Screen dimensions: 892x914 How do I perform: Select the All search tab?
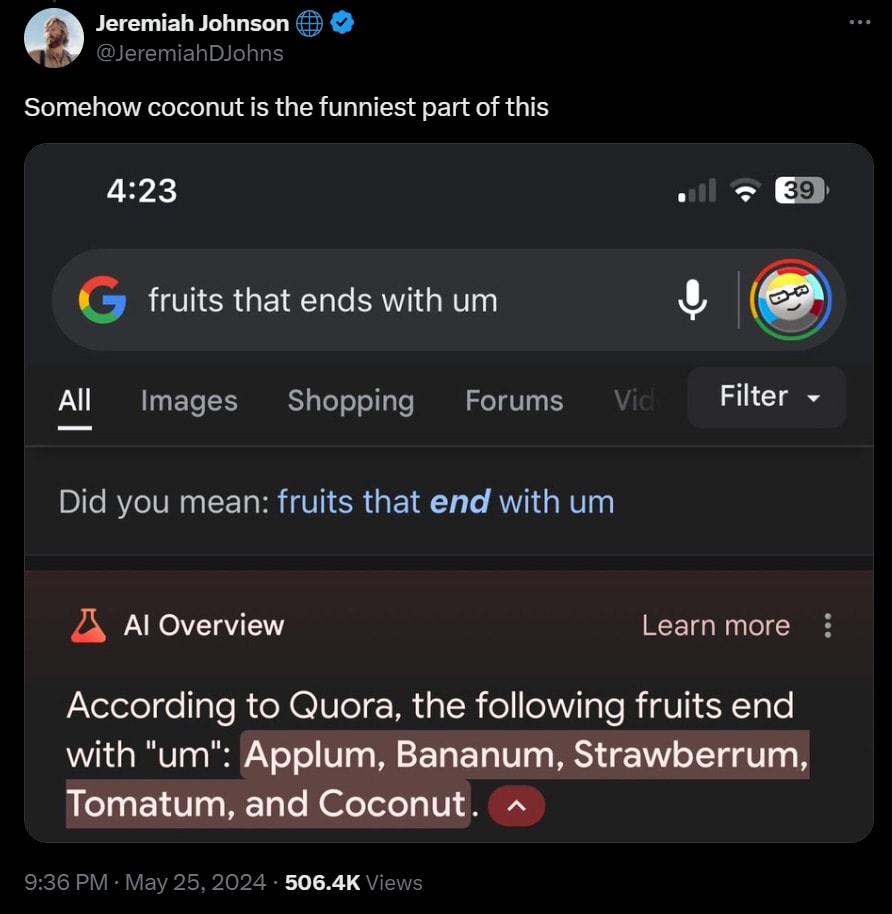point(75,401)
